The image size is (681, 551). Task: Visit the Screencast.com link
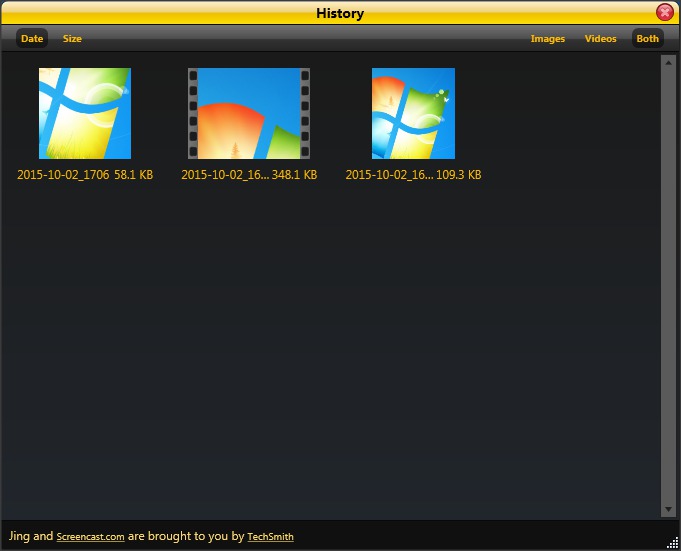[90, 537]
